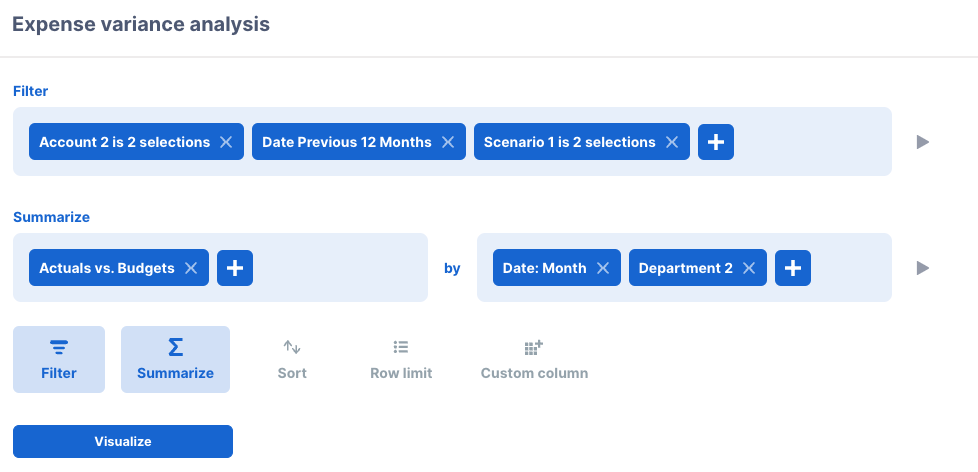Open the Account 2 is 2 selections filter
Viewport: 978px width, 472px height.
coord(125,142)
